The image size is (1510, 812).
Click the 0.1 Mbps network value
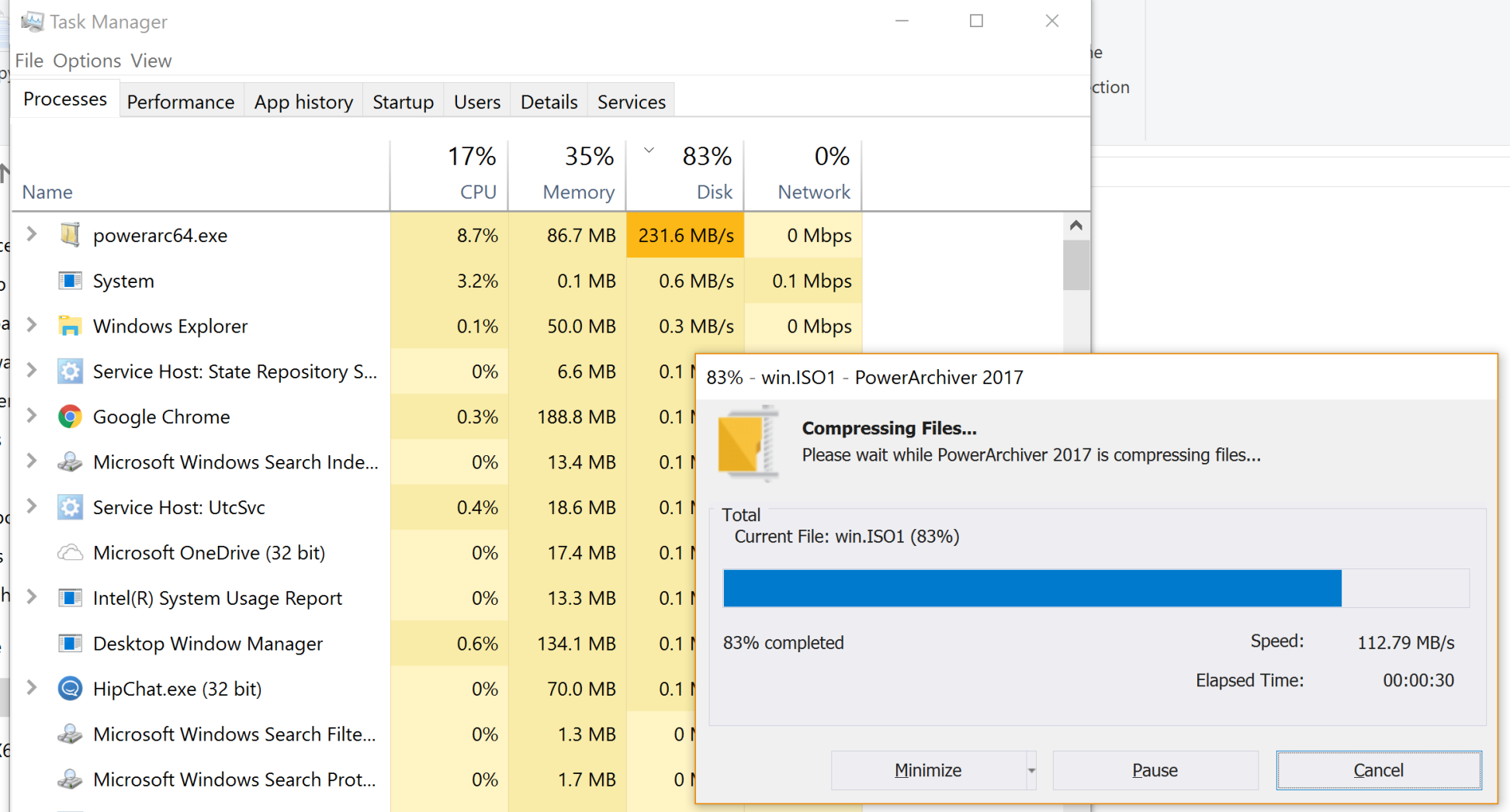click(812, 281)
